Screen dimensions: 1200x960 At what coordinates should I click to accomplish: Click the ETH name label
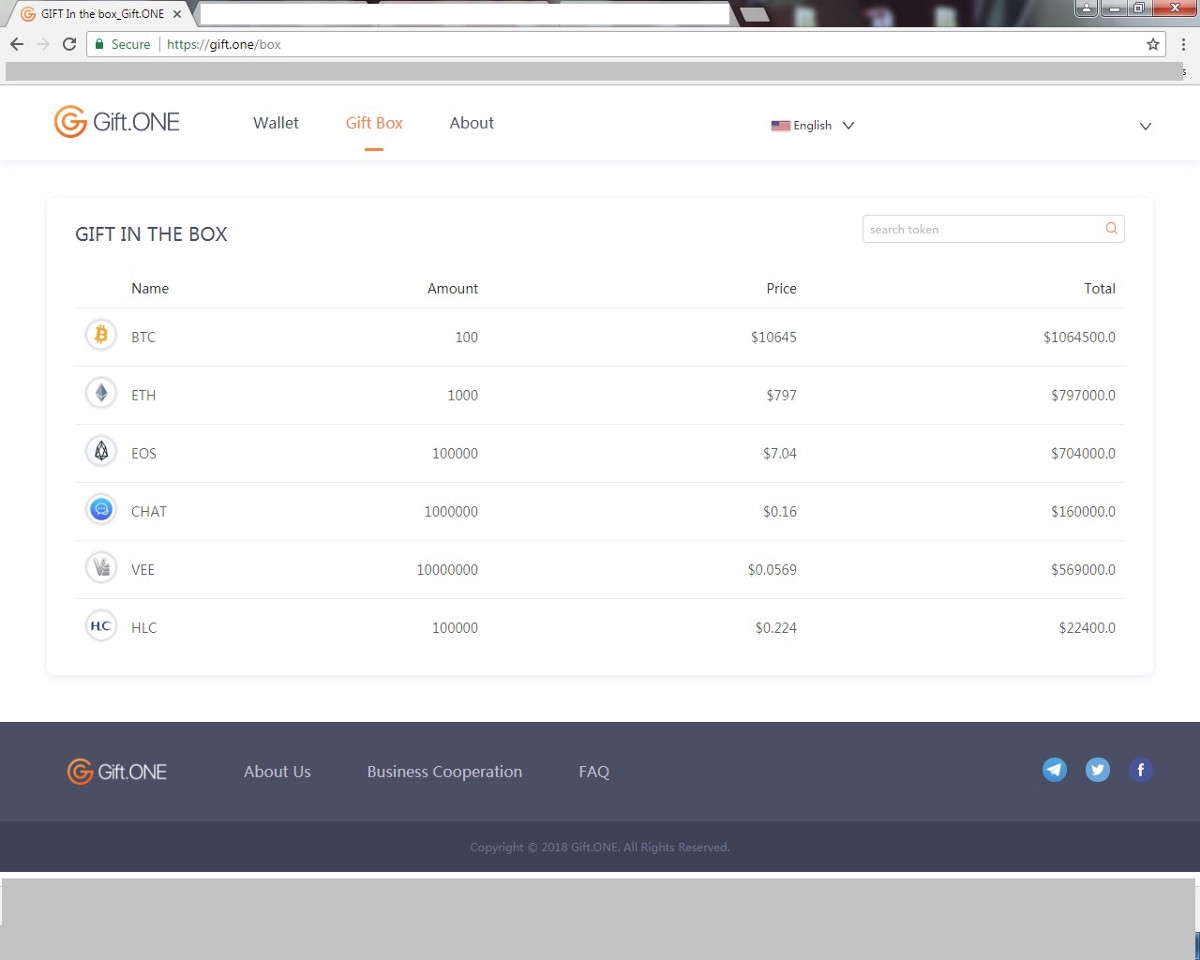(x=144, y=395)
